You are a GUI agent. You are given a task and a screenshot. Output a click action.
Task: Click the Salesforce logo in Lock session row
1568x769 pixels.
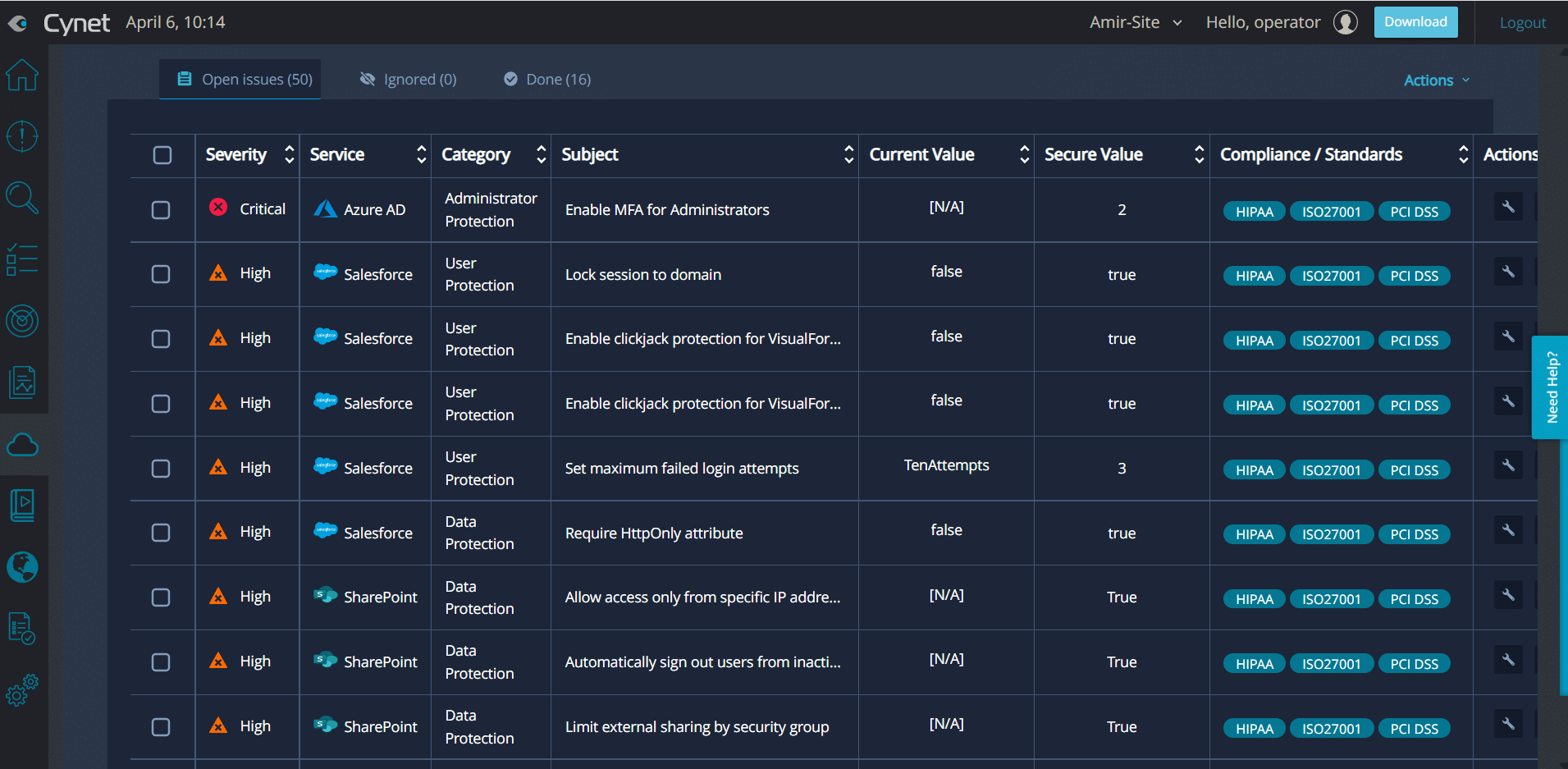click(x=326, y=272)
